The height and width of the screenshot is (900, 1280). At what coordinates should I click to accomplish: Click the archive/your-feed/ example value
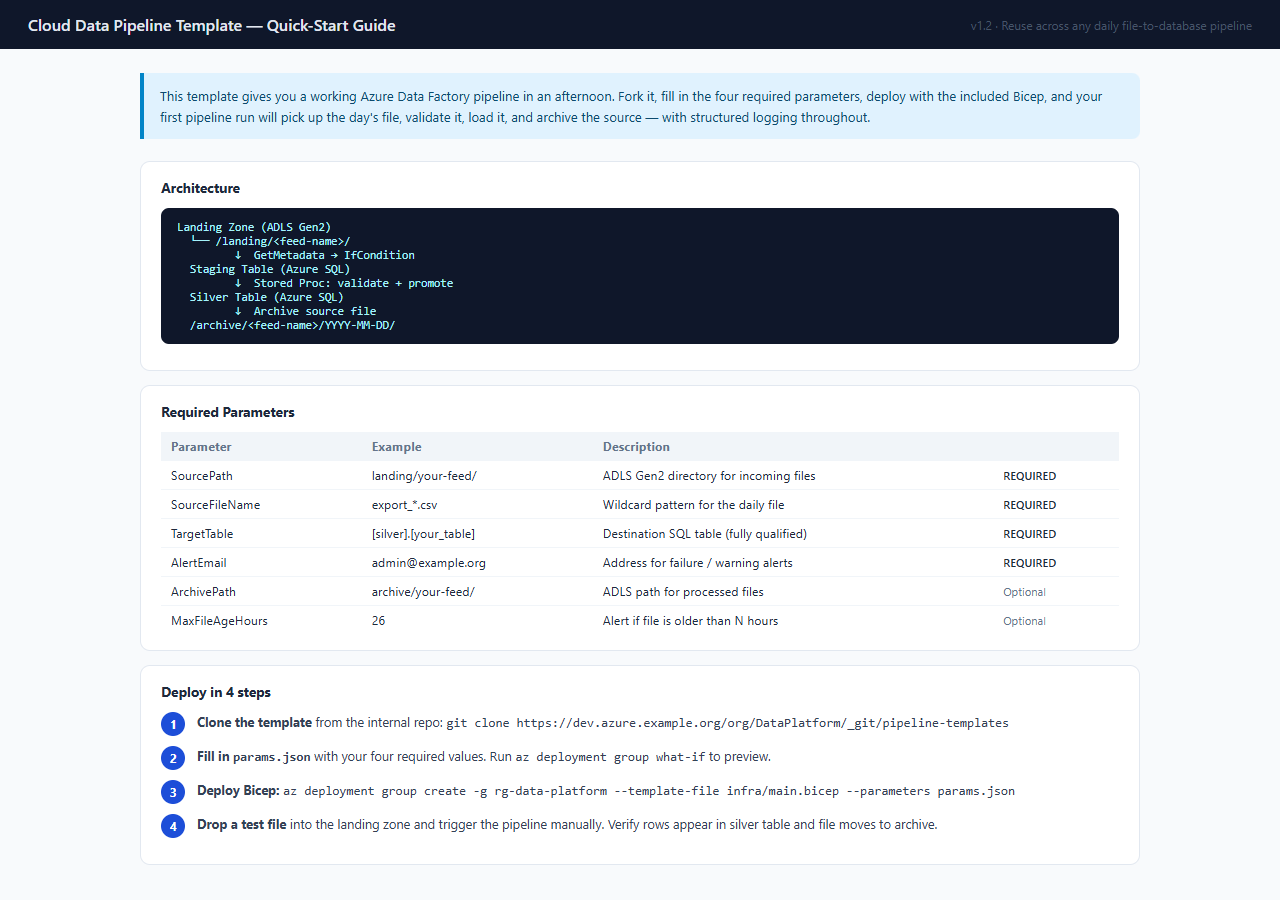coord(423,592)
